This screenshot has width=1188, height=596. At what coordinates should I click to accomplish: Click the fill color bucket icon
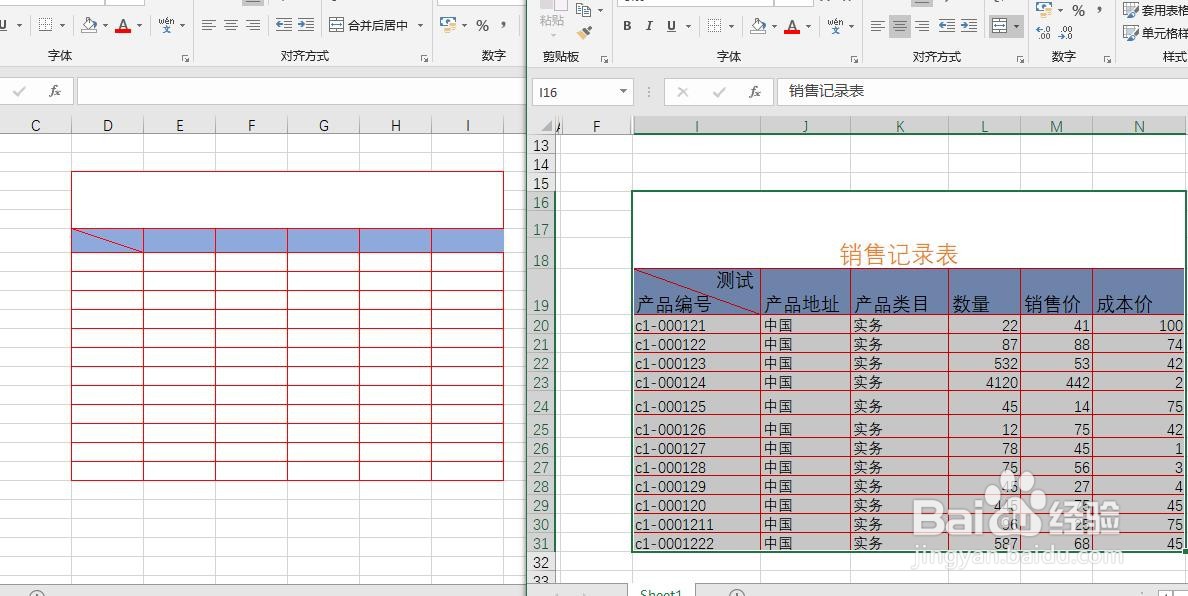758,27
